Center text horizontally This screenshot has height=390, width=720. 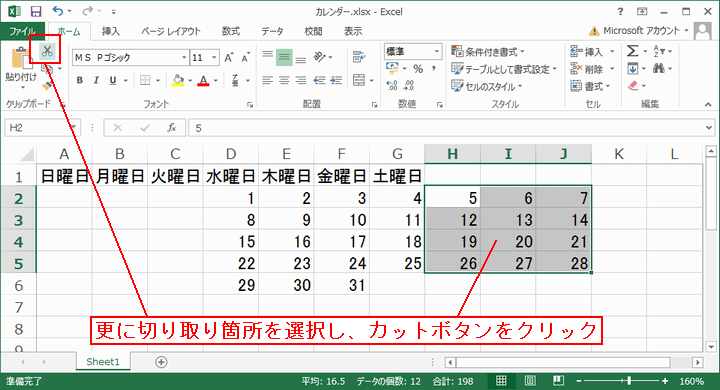click(284, 80)
